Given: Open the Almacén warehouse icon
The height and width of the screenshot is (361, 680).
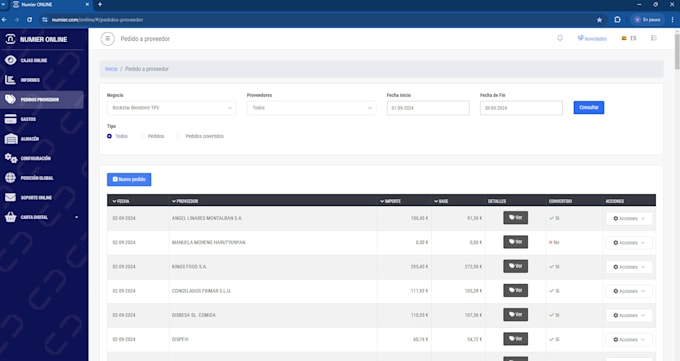Looking at the screenshot, I should 10,138.
